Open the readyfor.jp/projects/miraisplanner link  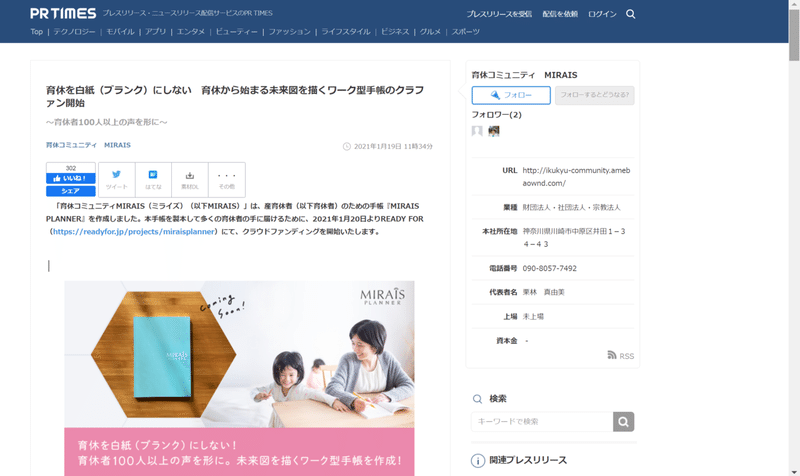134,232
